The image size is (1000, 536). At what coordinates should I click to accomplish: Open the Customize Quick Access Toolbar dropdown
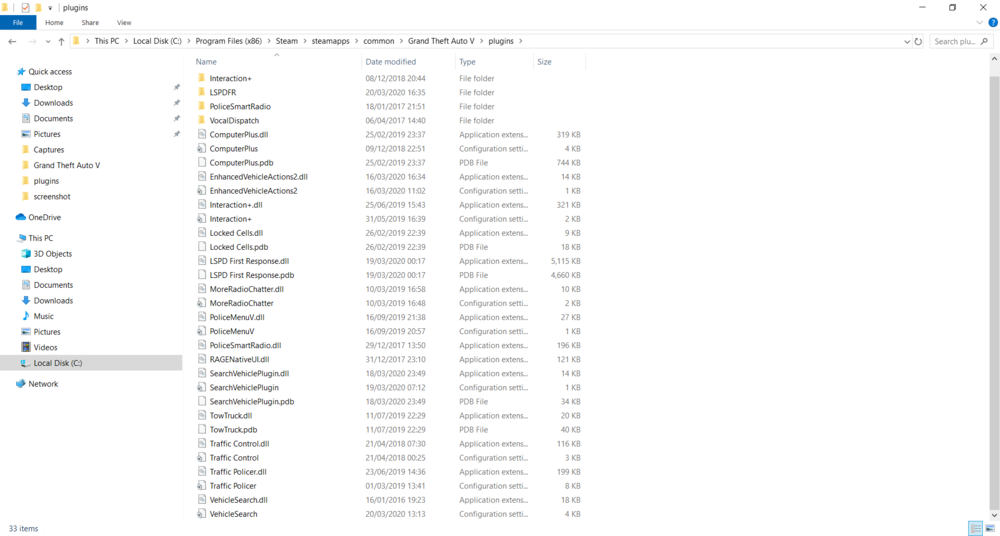click(x=50, y=8)
